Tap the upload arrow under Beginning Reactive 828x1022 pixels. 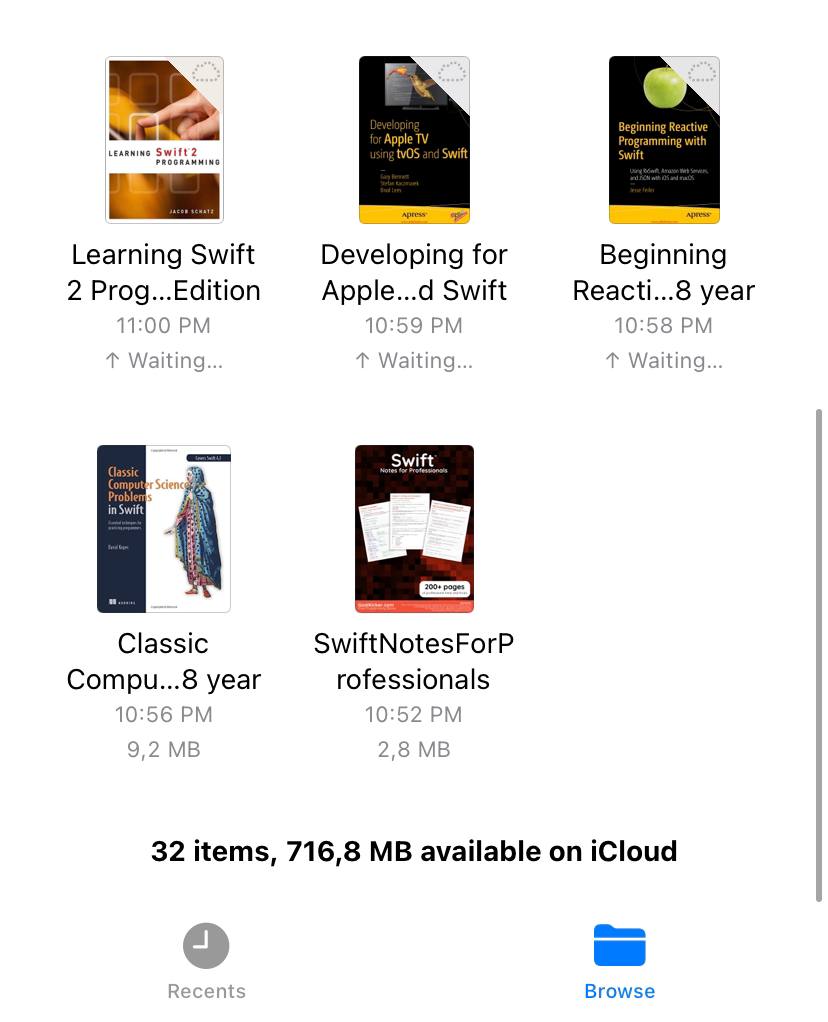[x=612, y=360]
